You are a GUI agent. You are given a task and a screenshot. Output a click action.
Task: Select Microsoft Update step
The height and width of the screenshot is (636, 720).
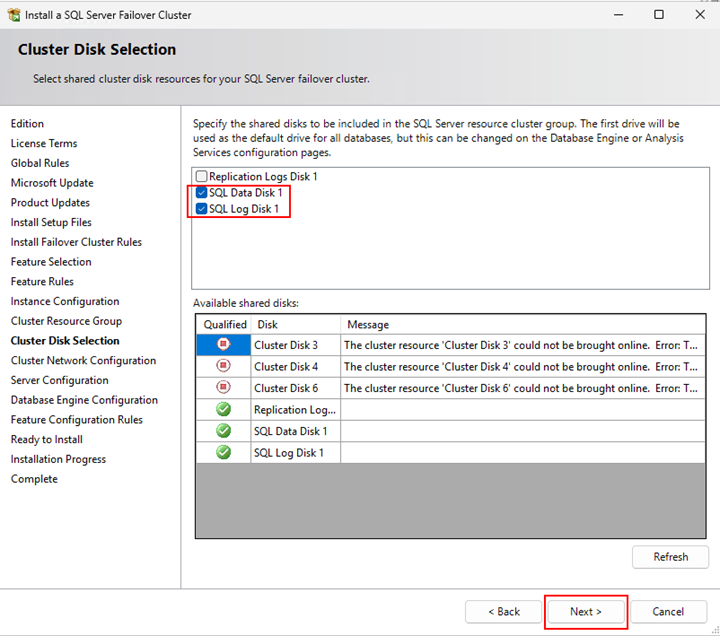point(52,183)
